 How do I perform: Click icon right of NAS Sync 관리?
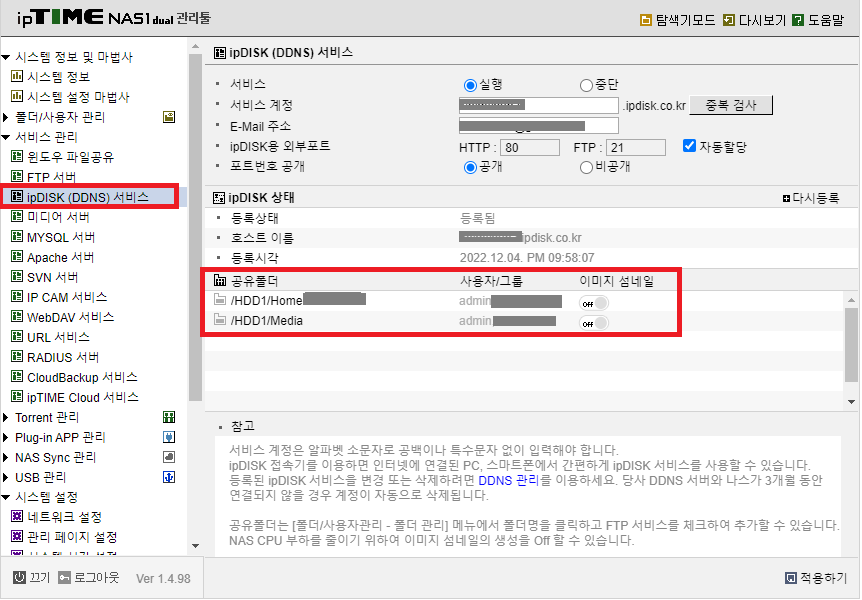[x=169, y=457]
